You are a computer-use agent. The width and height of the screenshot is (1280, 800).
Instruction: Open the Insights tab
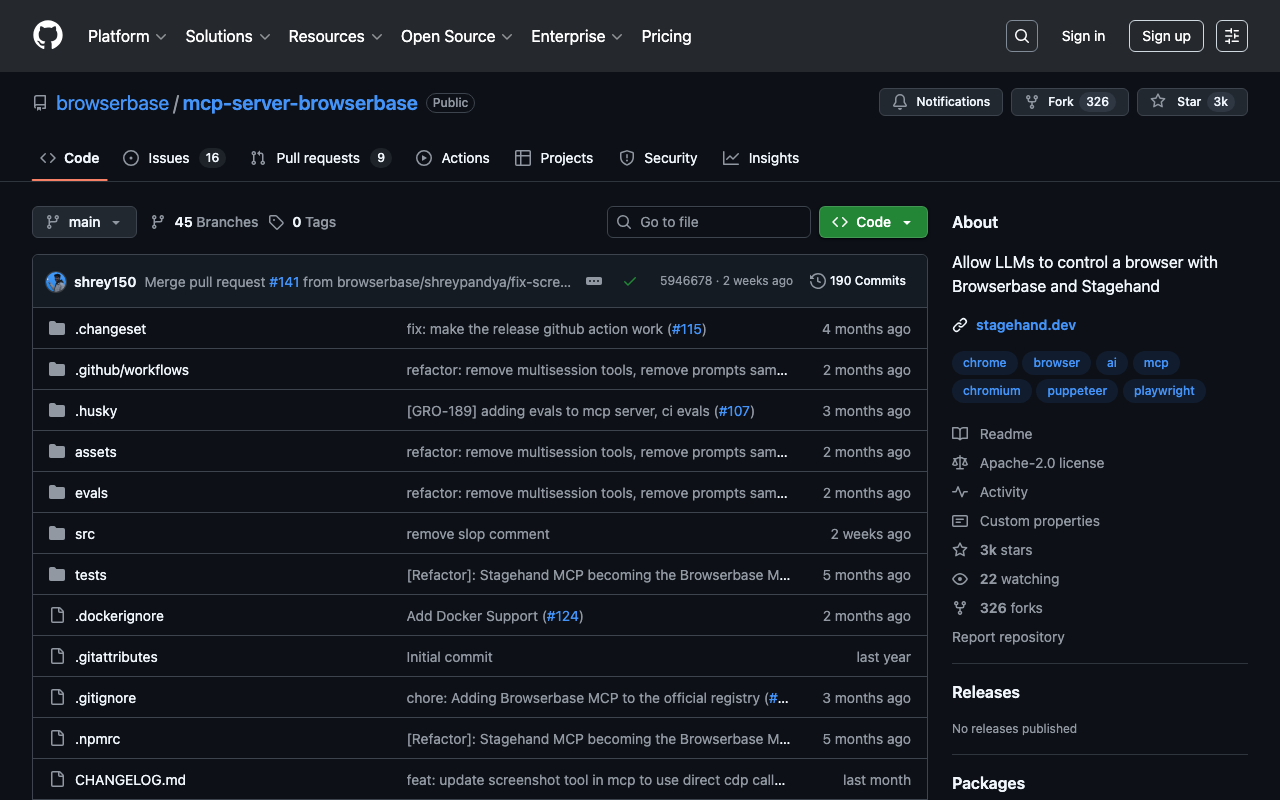point(761,158)
